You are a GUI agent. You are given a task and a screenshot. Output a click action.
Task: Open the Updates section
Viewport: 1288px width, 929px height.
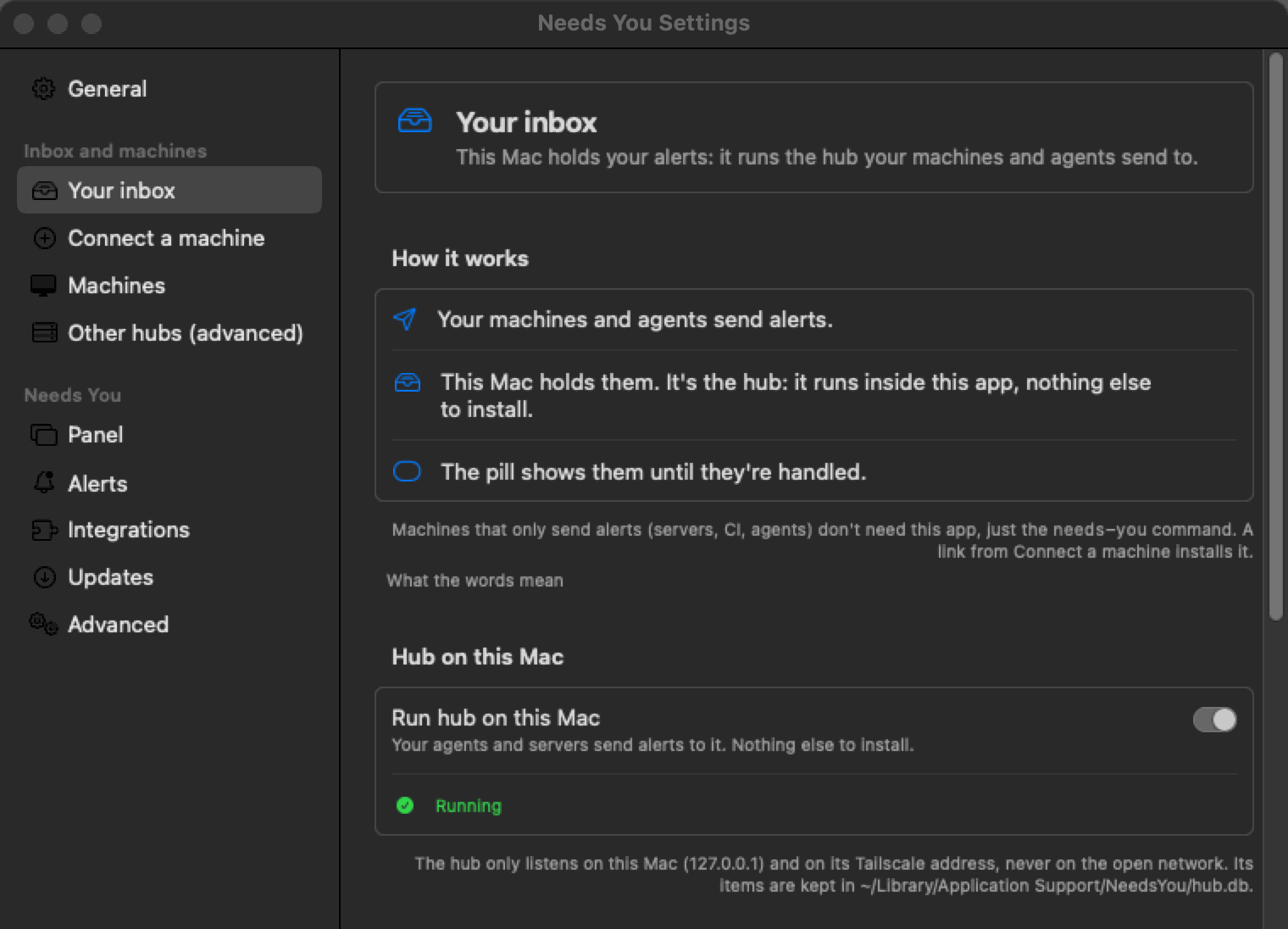click(x=169, y=577)
